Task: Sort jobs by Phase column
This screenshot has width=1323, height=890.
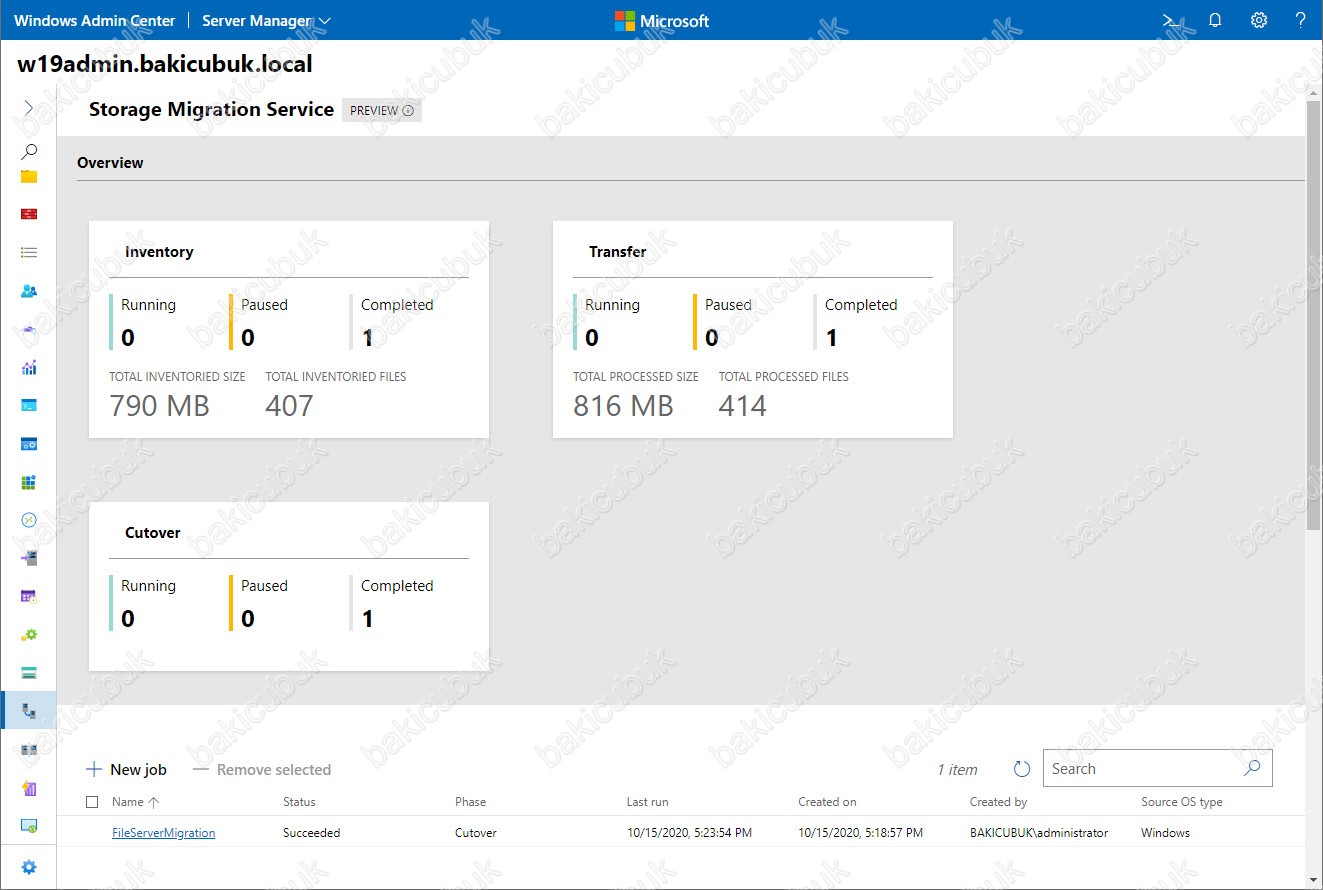Action: pos(470,801)
